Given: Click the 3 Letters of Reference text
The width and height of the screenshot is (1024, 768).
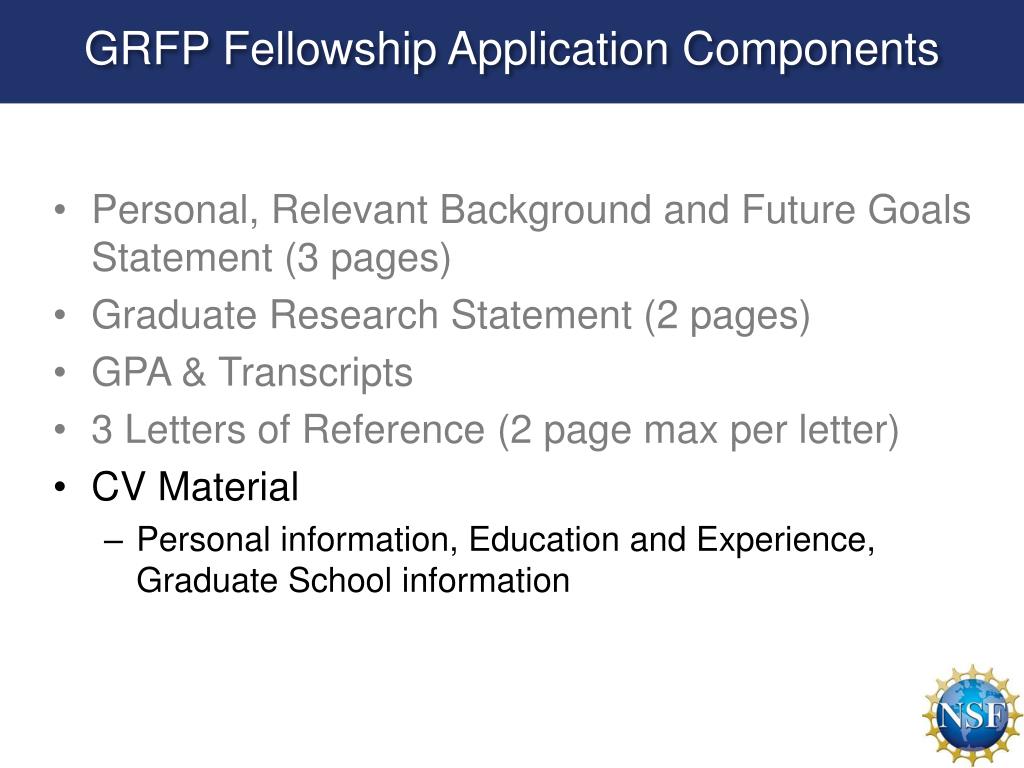Looking at the screenshot, I should tap(288, 430).
